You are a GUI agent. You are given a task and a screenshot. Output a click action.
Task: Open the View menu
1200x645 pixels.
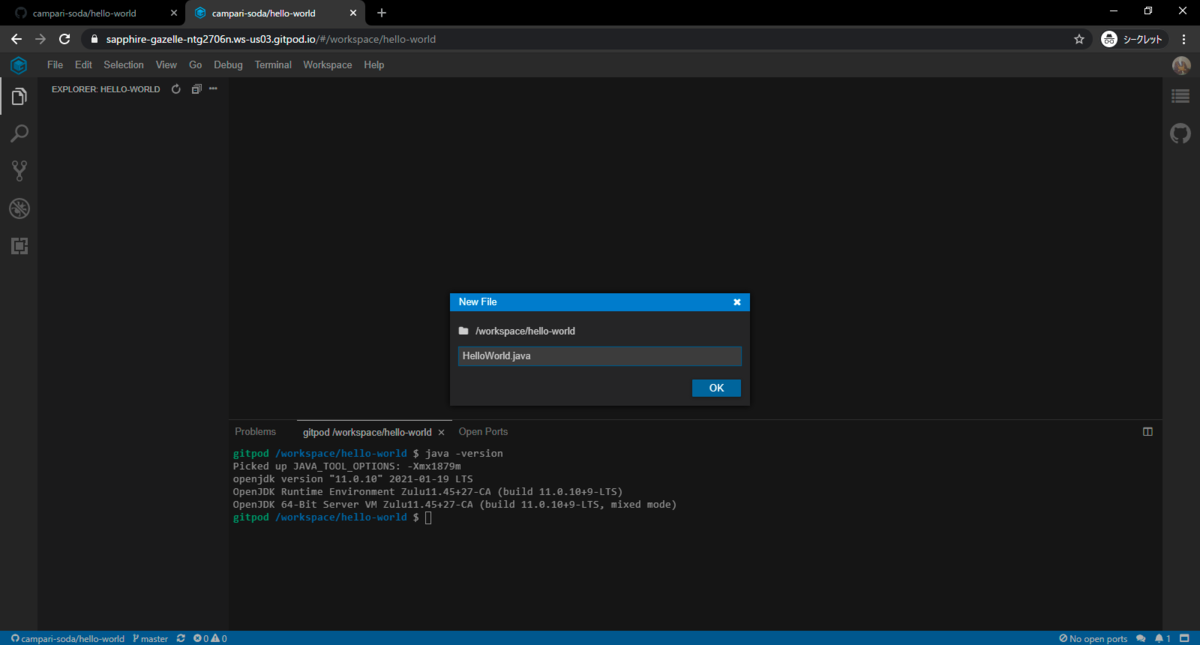click(x=166, y=65)
